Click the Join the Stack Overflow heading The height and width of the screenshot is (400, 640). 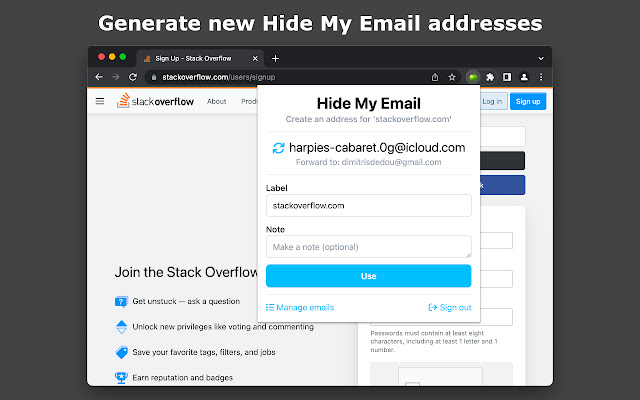pos(186,272)
